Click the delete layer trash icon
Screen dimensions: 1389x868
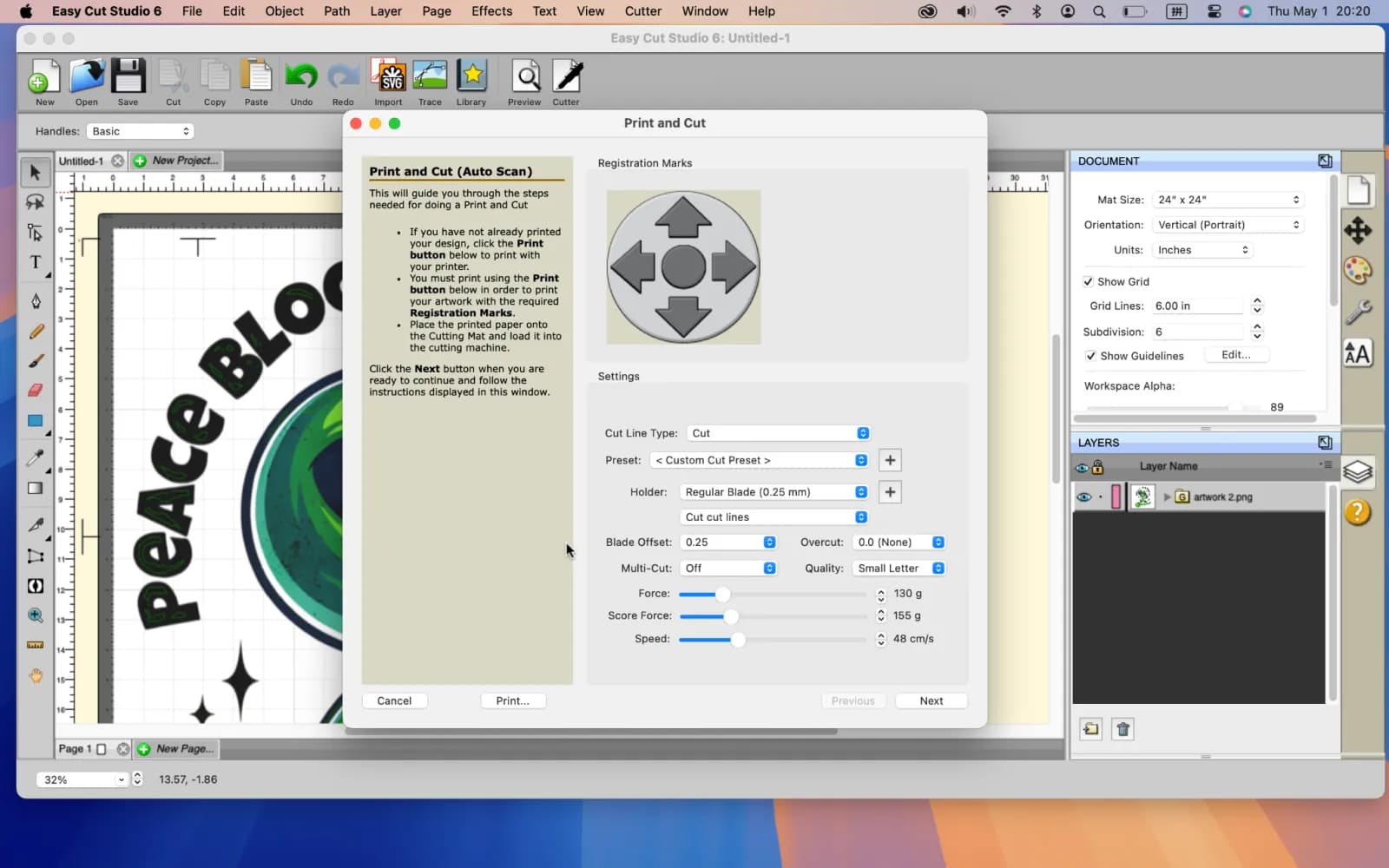1122,729
